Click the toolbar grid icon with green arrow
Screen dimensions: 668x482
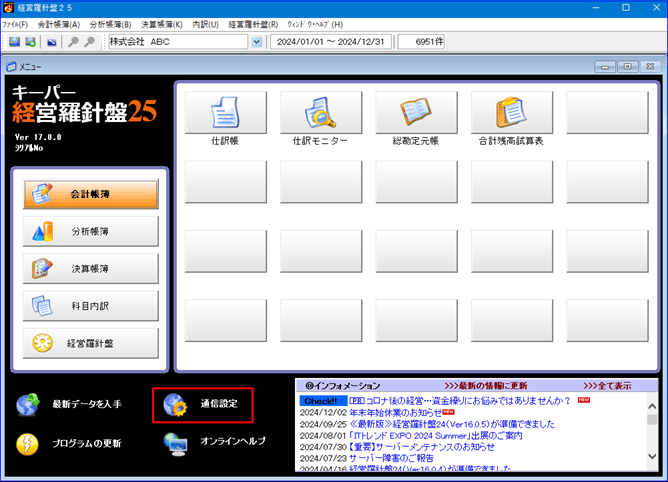click(30, 42)
